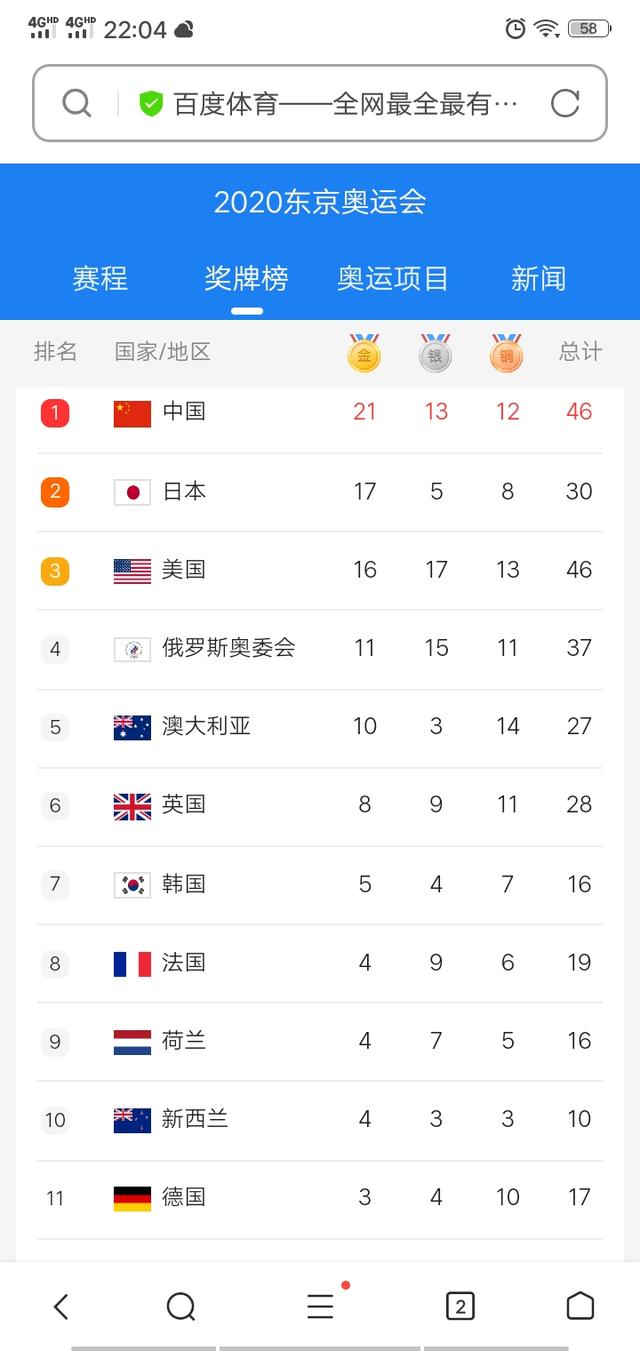Reload the page with refresh icon
640x1351 pixels.
tap(565, 103)
